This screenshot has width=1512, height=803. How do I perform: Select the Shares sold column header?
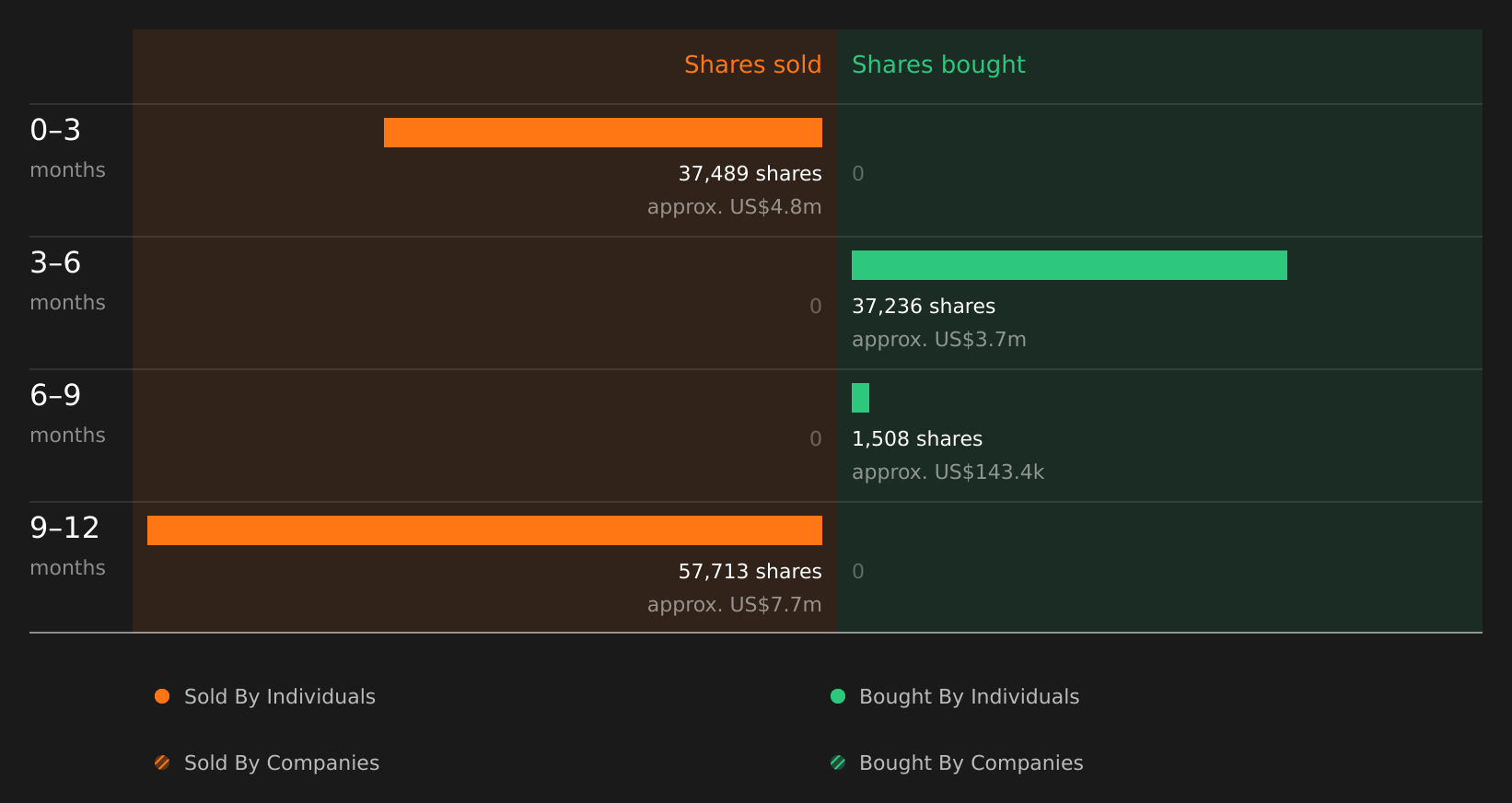point(752,64)
